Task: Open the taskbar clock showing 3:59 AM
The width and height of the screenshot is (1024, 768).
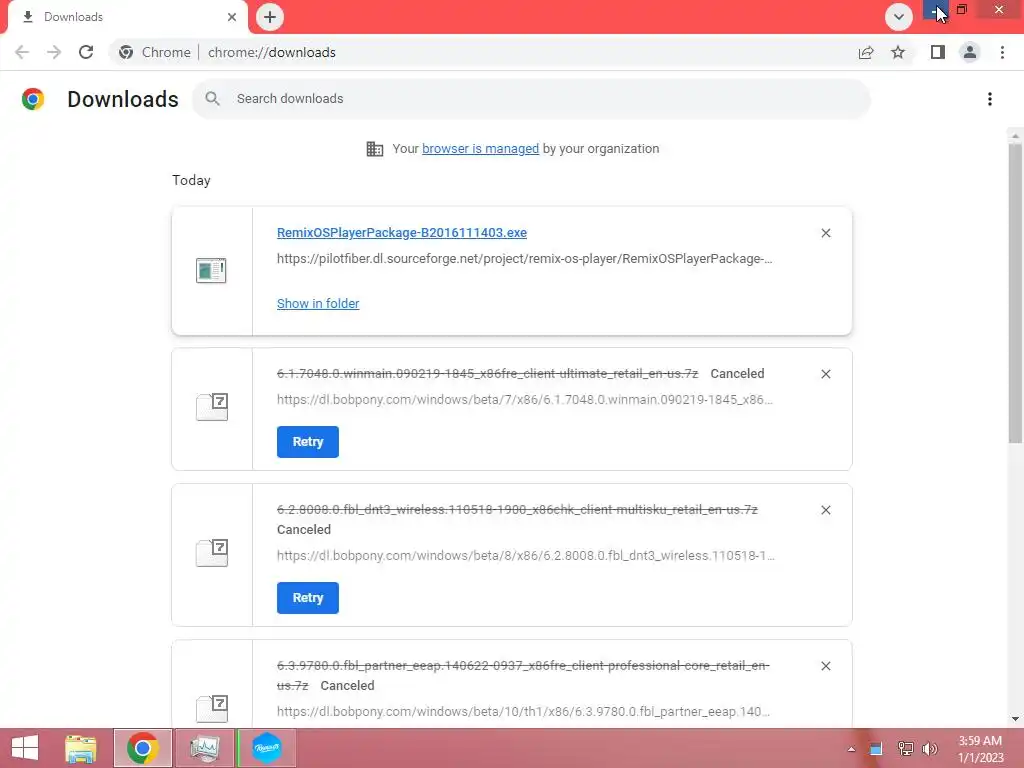Action: point(980,749)
